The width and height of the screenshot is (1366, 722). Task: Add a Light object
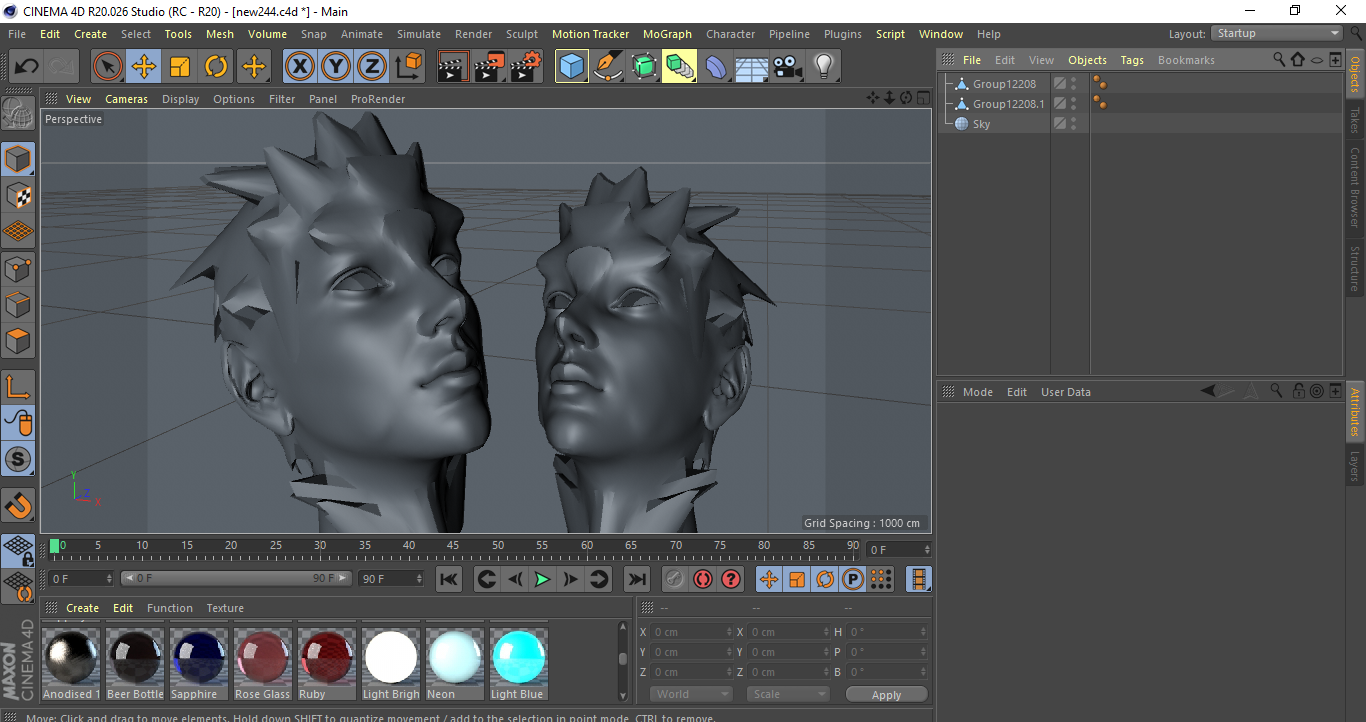pos(823,67)
